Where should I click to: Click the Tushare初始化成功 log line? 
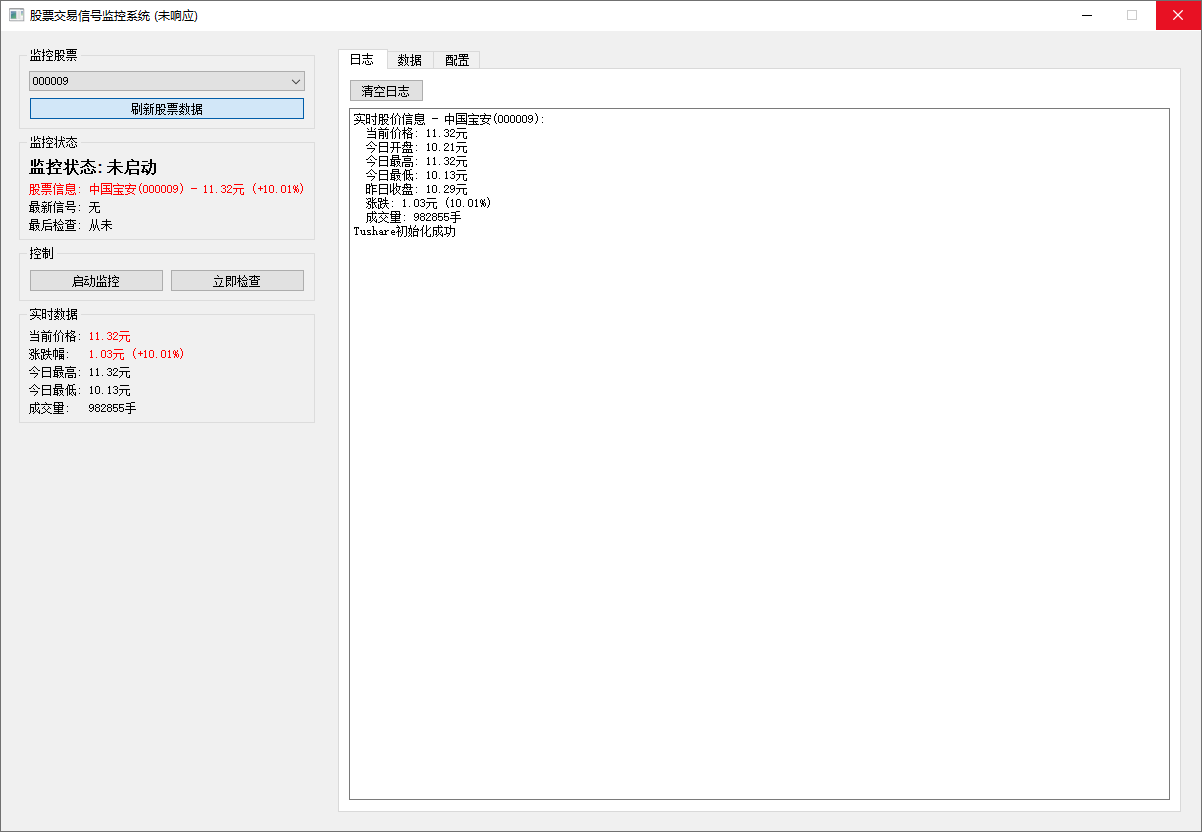point(404,231)
